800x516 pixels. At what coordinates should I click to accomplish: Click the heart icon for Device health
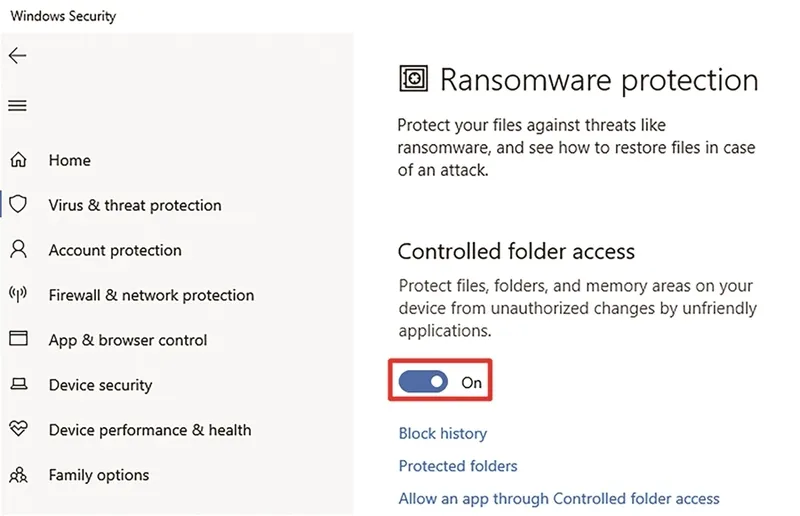(18, 428)
